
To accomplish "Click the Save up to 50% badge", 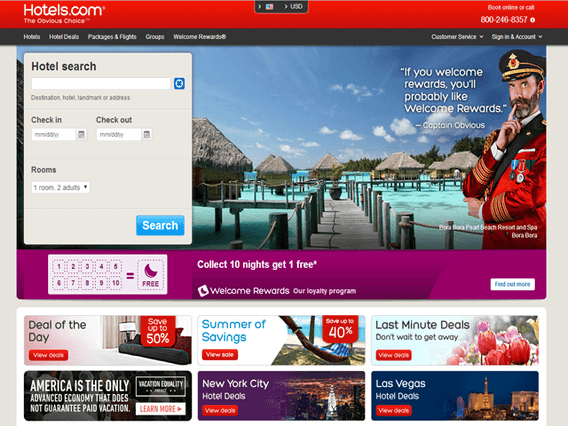I will click(x=158, y=331).
